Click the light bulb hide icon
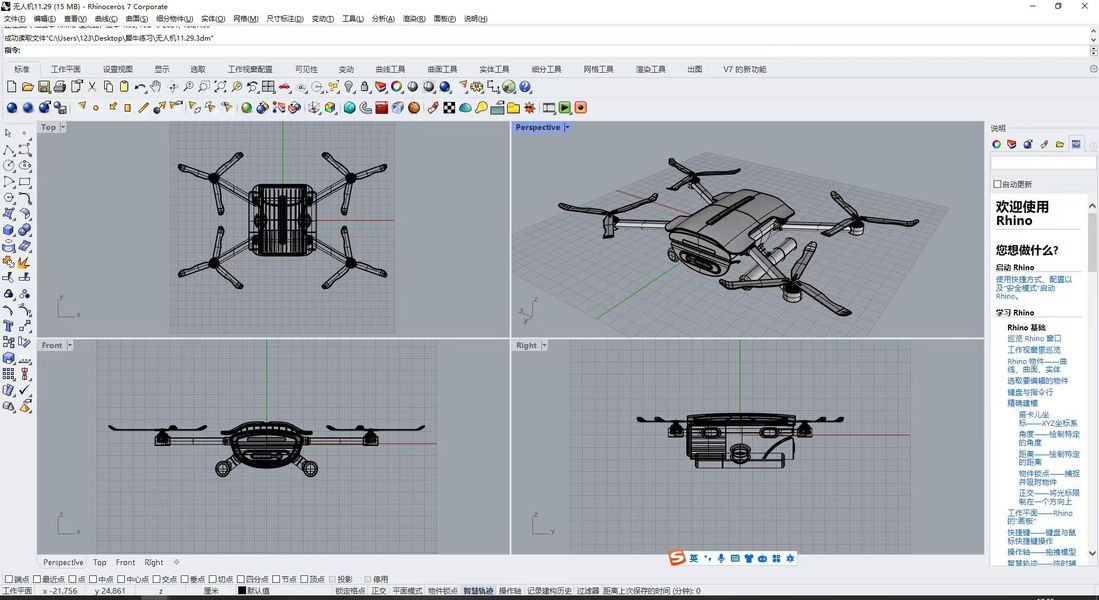This screenshot has height=600, width=1099. [348, 86]
